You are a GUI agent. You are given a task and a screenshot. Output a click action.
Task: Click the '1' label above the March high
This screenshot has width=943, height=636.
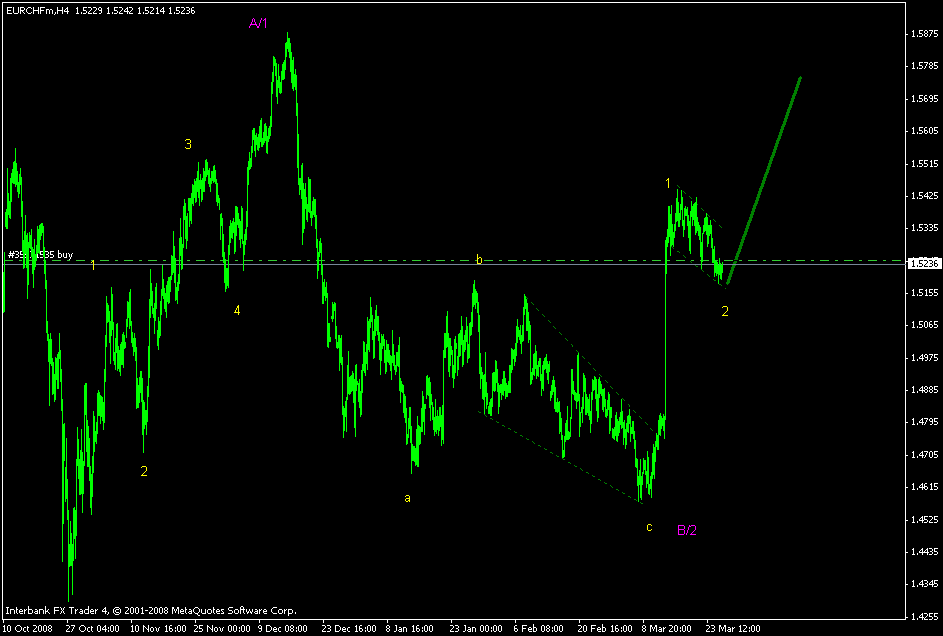click(670, 182)
